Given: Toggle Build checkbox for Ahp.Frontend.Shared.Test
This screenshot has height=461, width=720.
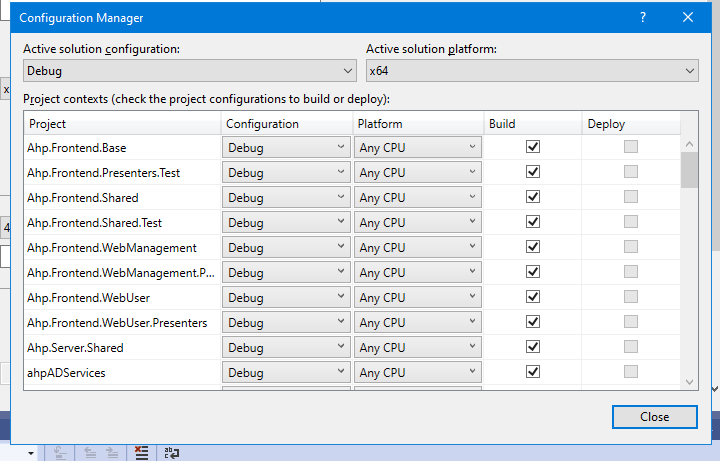Looking at the screenshot, I should point(533,222).
